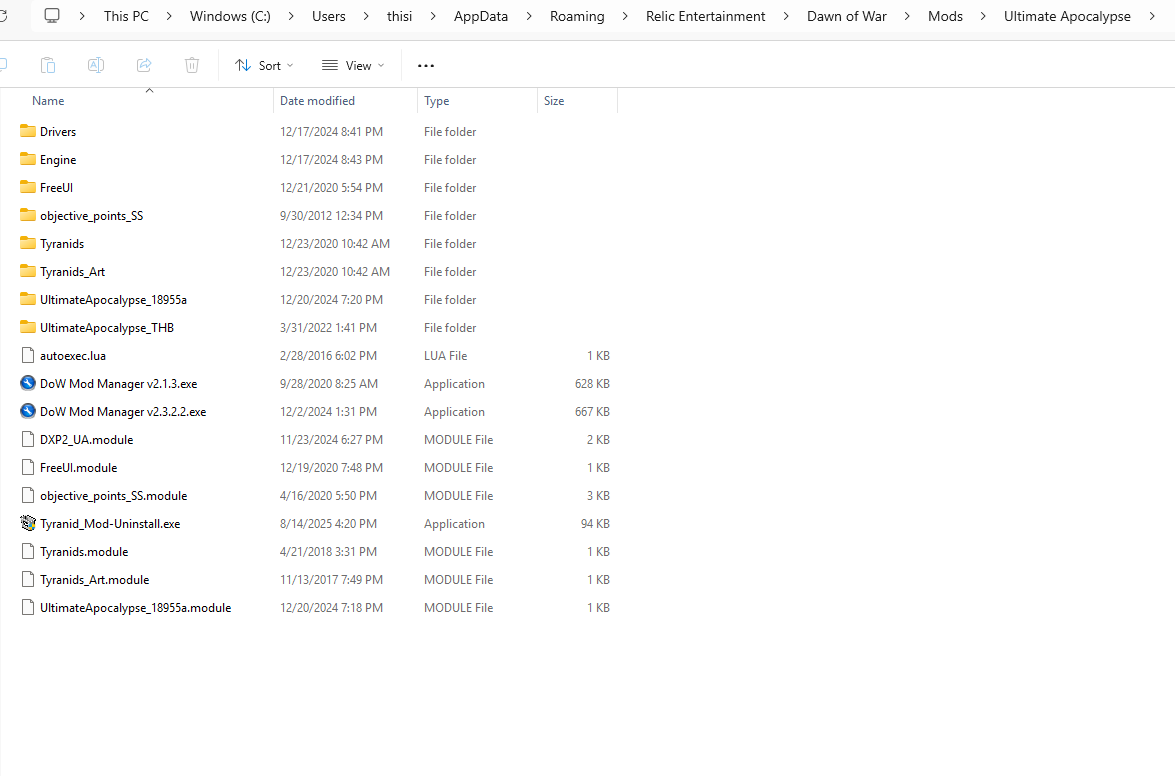This screenshot has height=776, width=1175.
Task: Select the Tyranids folder icon
Action: (x=28, y=243)
